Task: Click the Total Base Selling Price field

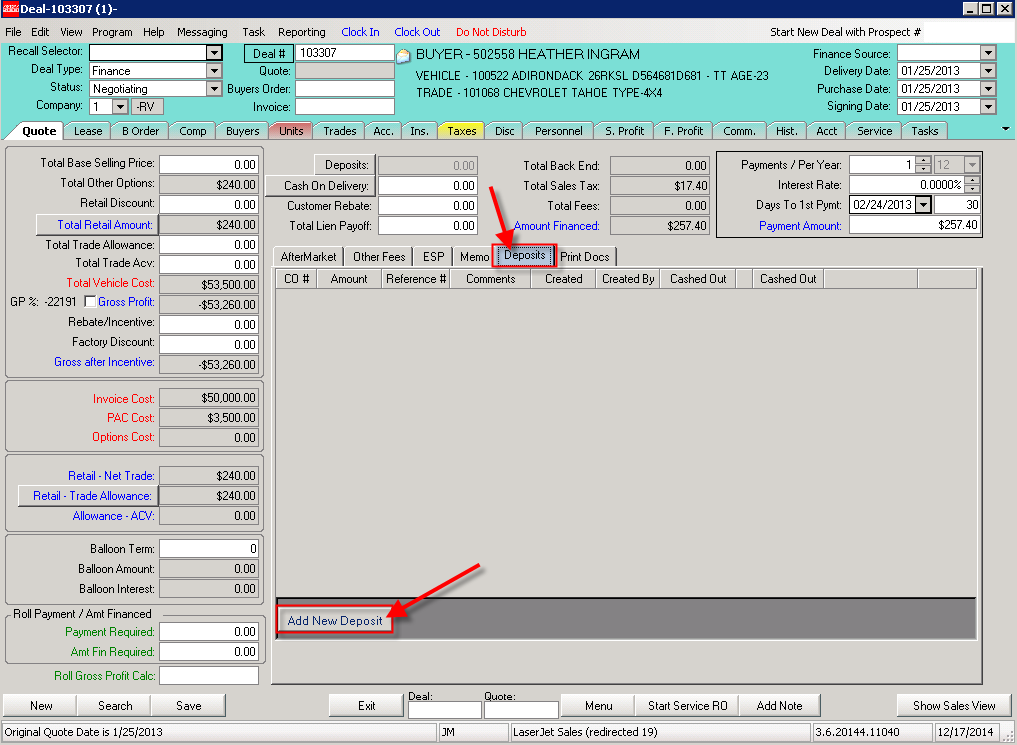Action: coord(209,165)
